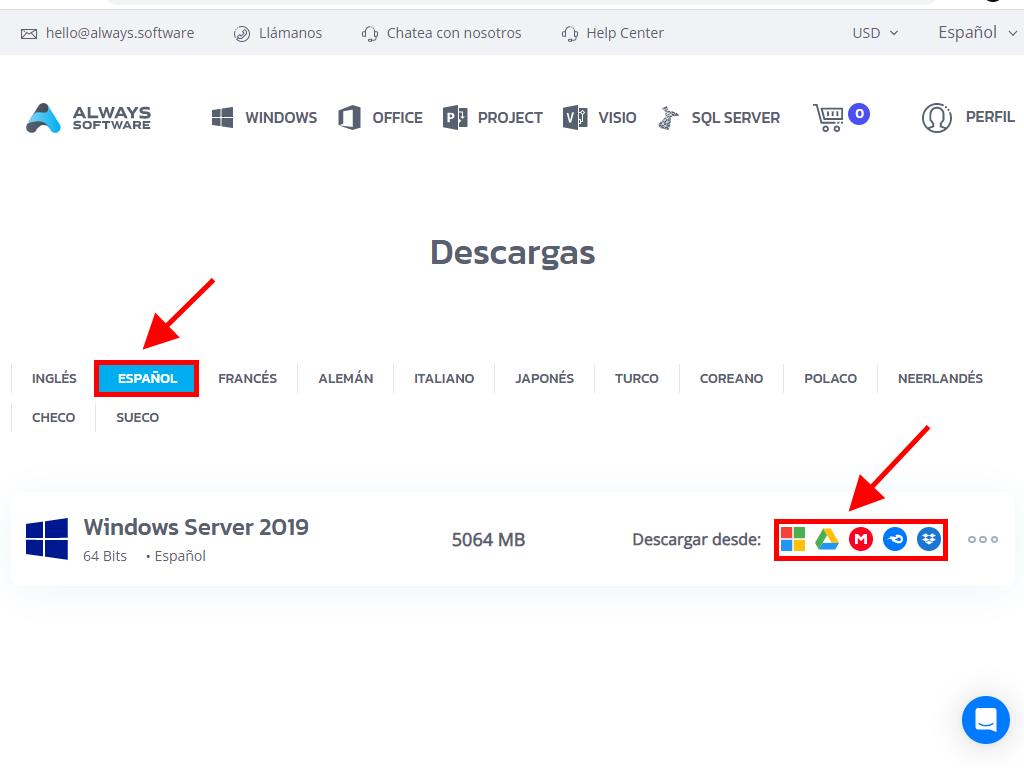Image resolution: width=1024 pixels, height=768 pixels.
Task: Open the SQL Server products menu
Action: point(719,118)
